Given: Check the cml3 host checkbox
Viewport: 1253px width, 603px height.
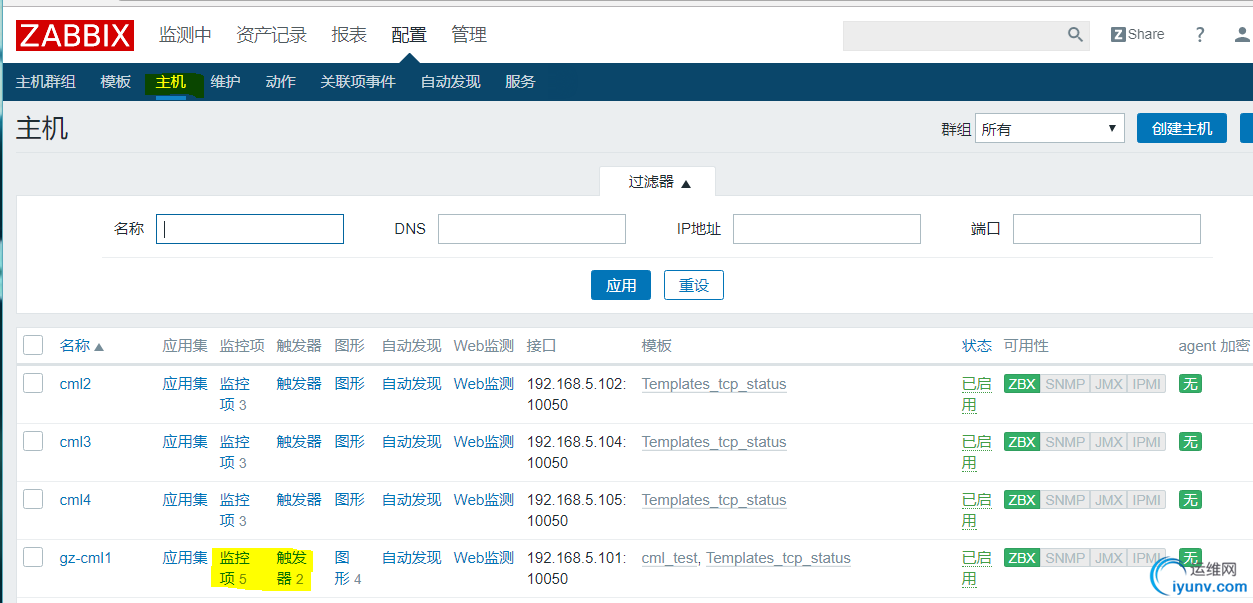Looking at the screenshot, I should 33,441.
